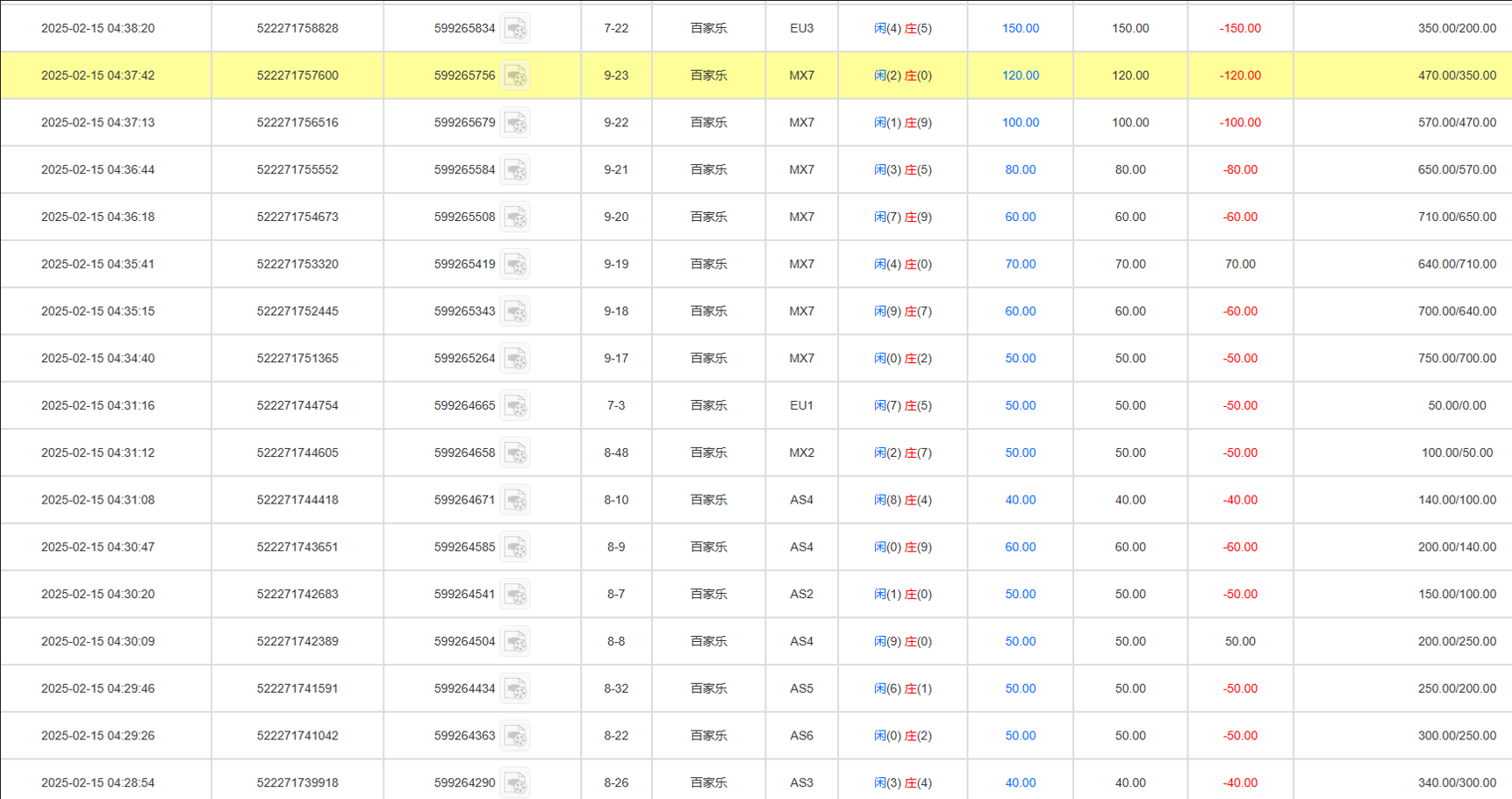Select the highlighted row's order number 522271757600

pyautogui.click(x=297, y=75)
